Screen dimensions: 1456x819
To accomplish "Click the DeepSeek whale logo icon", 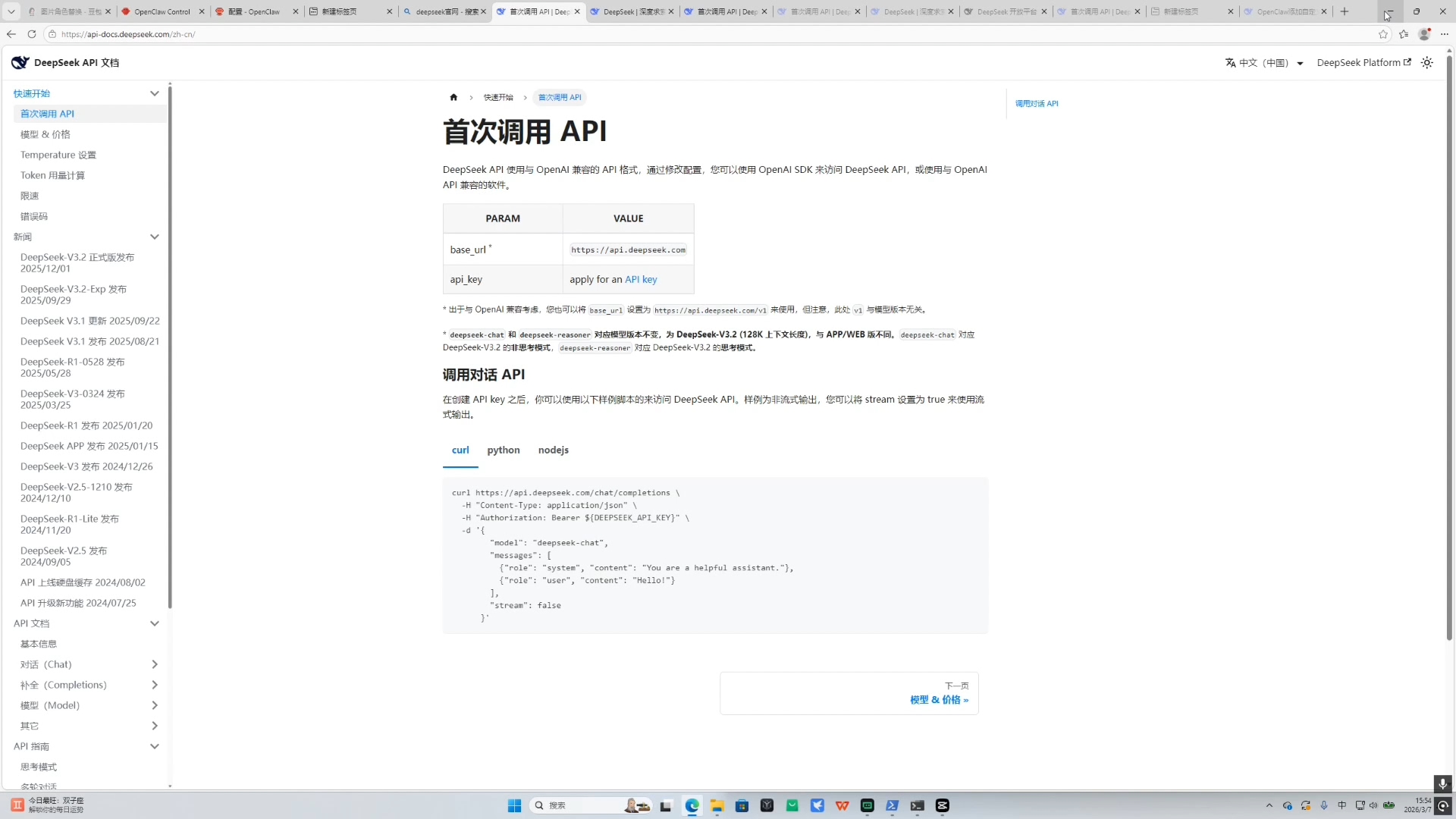I will (20, 63).
